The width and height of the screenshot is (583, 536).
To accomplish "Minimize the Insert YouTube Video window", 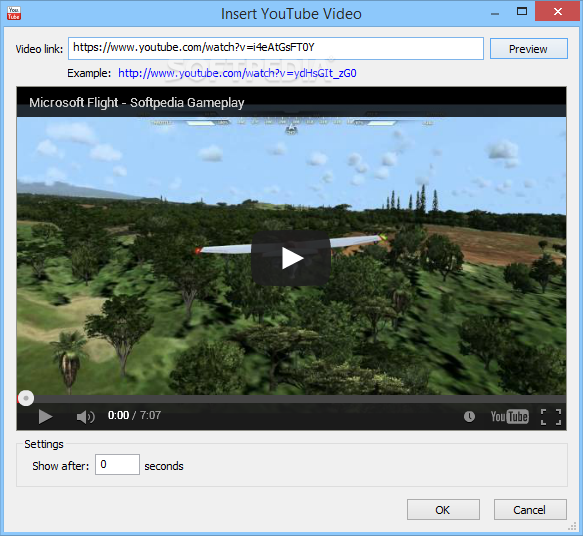I will [x=495, y=13].
